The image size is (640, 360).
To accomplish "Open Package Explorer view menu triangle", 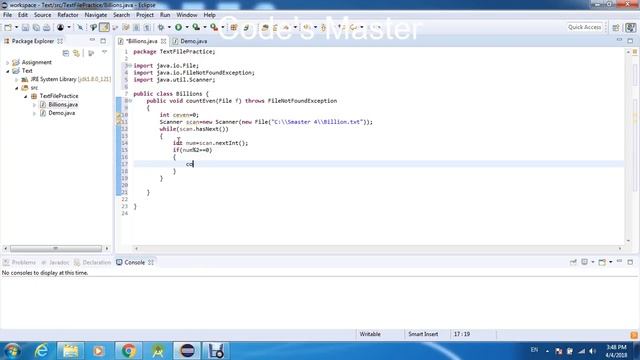I will [104, 53].
